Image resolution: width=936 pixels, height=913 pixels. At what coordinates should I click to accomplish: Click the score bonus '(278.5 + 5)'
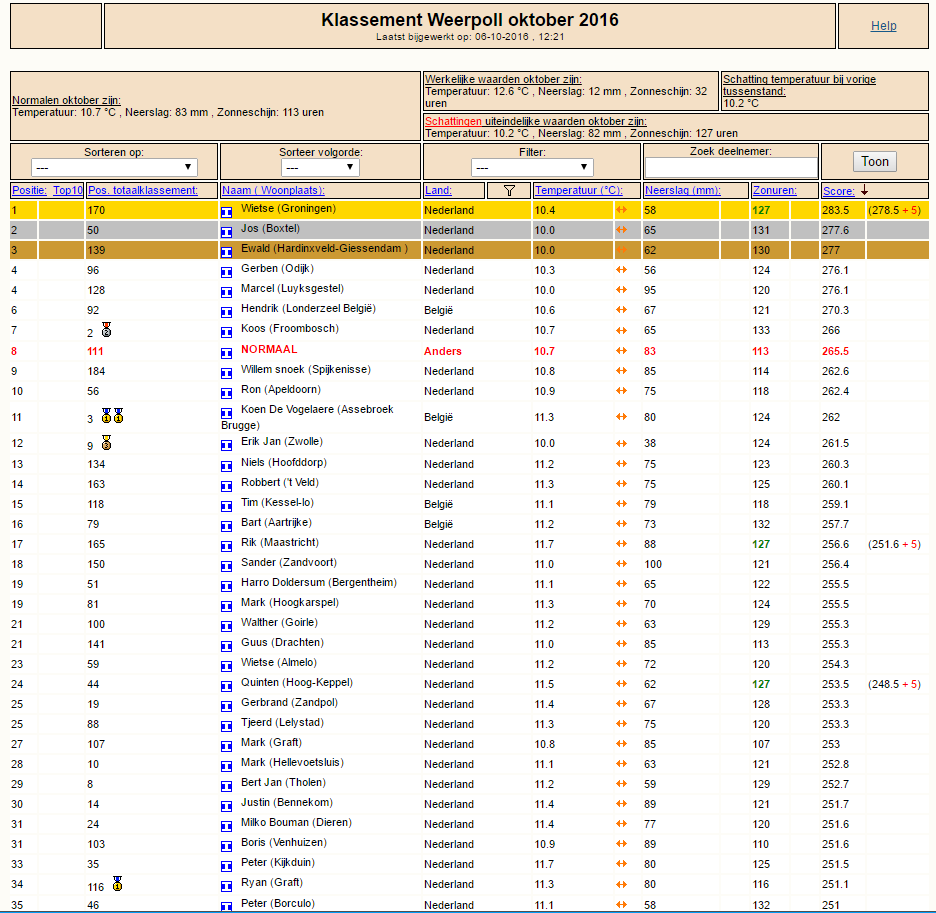[x=894, y=210]
